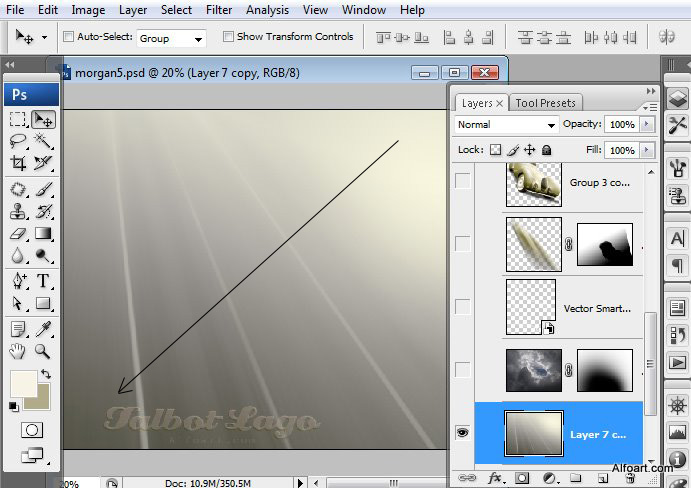Hide the Layer 7 copy eye icon

(x=462, y=433)
